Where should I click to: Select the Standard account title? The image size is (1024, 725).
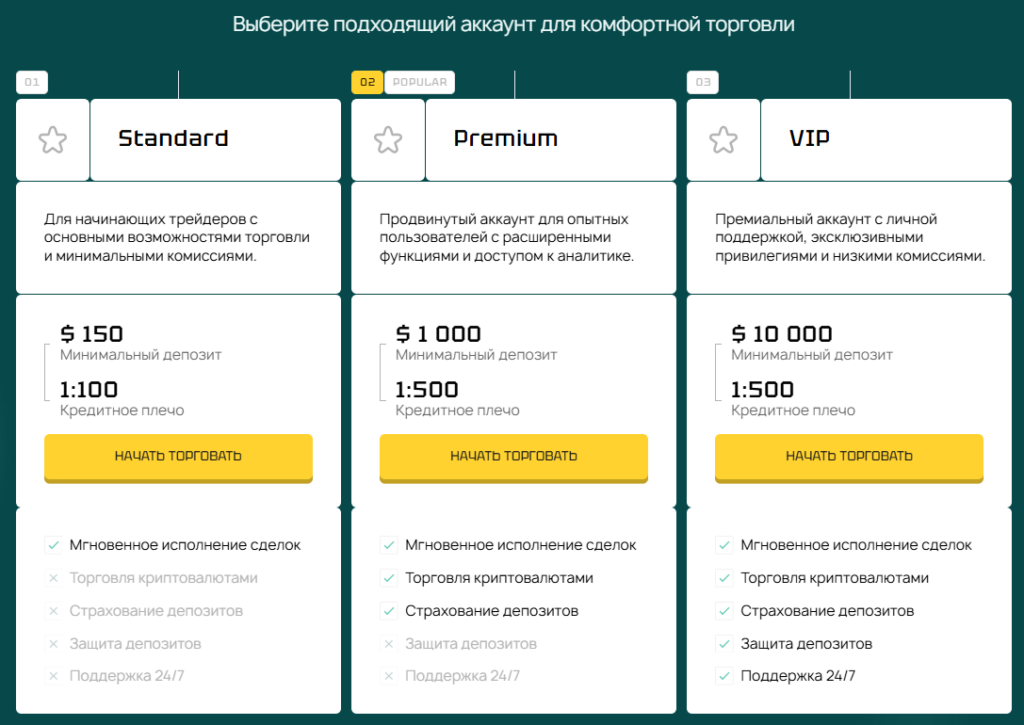tap(173, 139)
